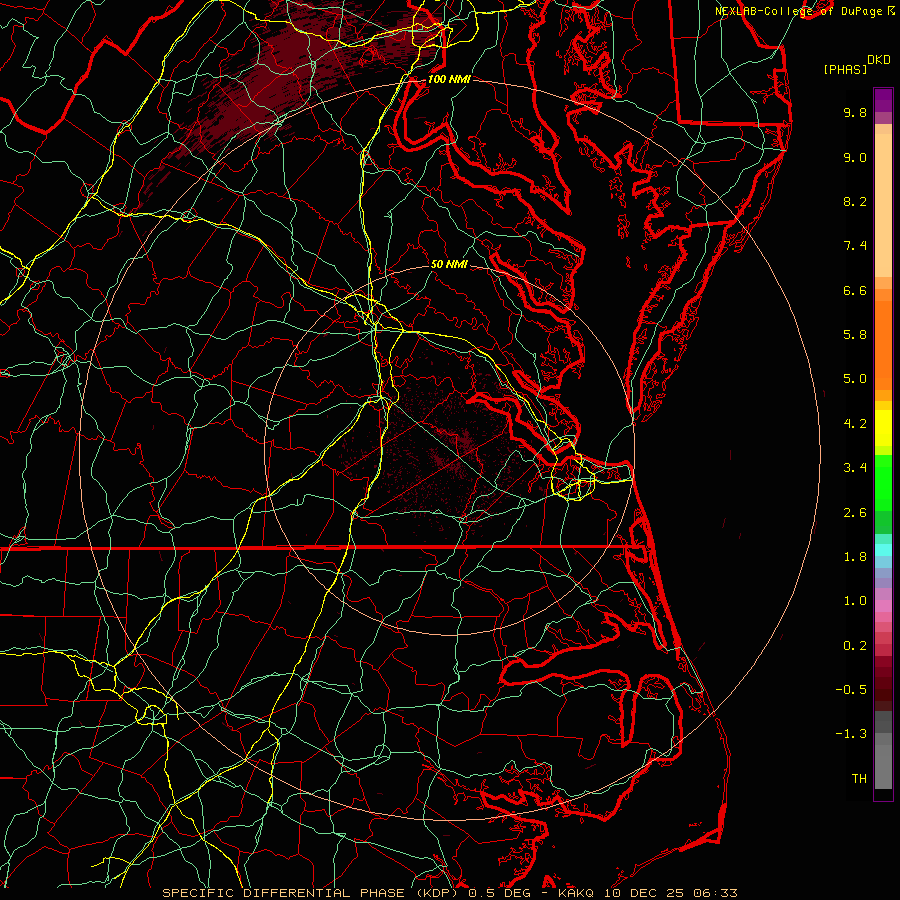Pick the orange swatch on the color bar
This screenshot has height=900, width=900.
pos(883,346)
